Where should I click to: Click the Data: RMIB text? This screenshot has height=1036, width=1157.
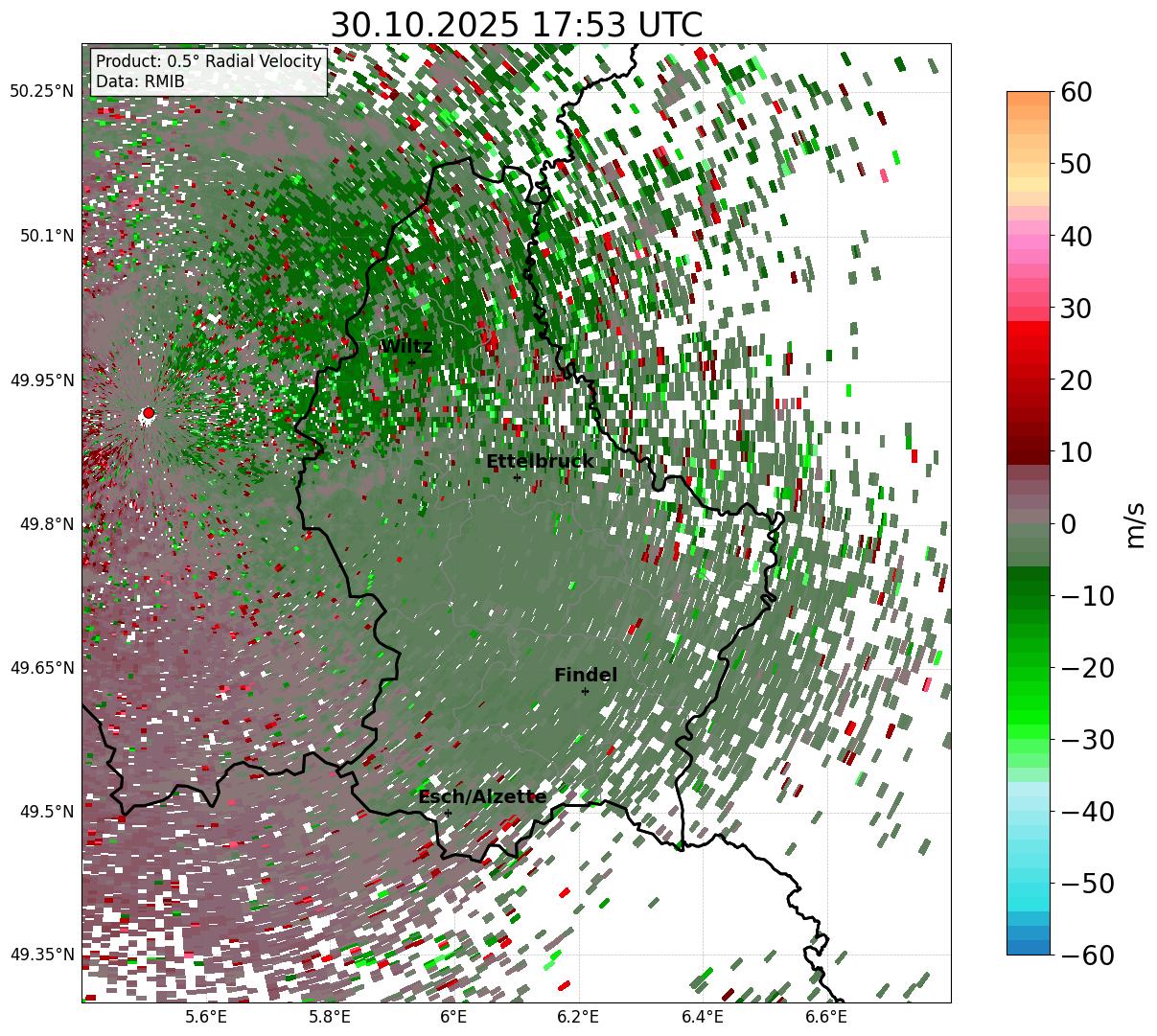coord(140,82)
